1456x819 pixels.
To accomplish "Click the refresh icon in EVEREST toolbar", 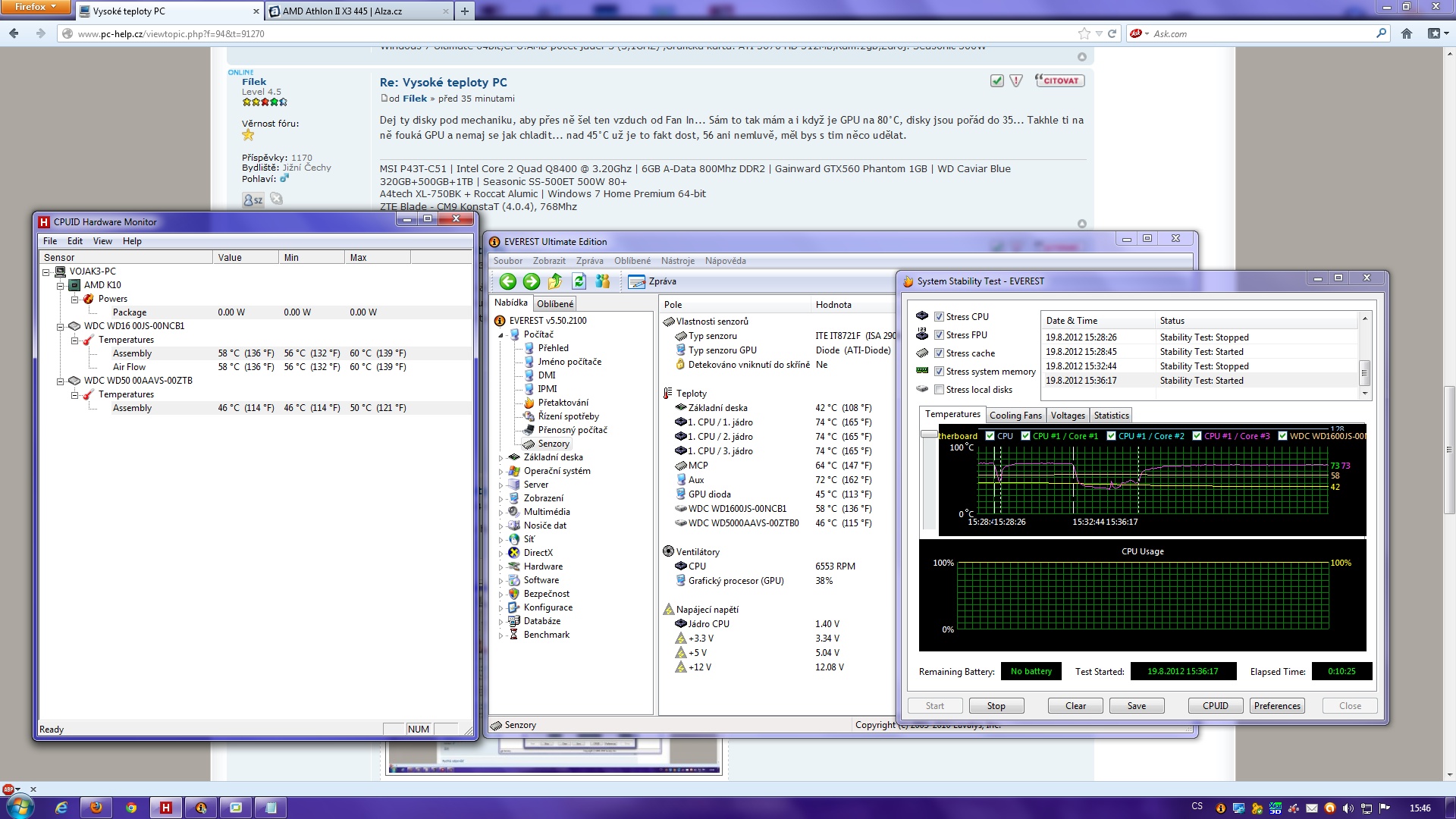I will [x=579, y=281].
